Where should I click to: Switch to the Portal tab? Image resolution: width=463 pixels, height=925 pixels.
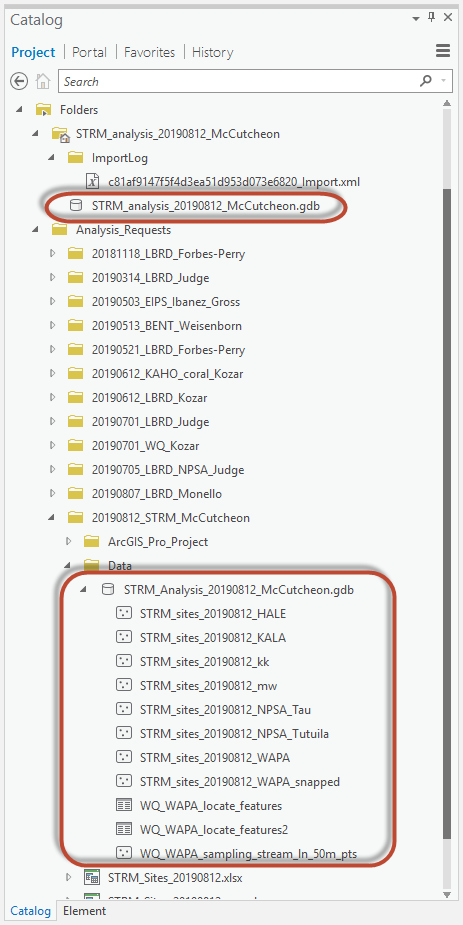(x=89, y=52)
